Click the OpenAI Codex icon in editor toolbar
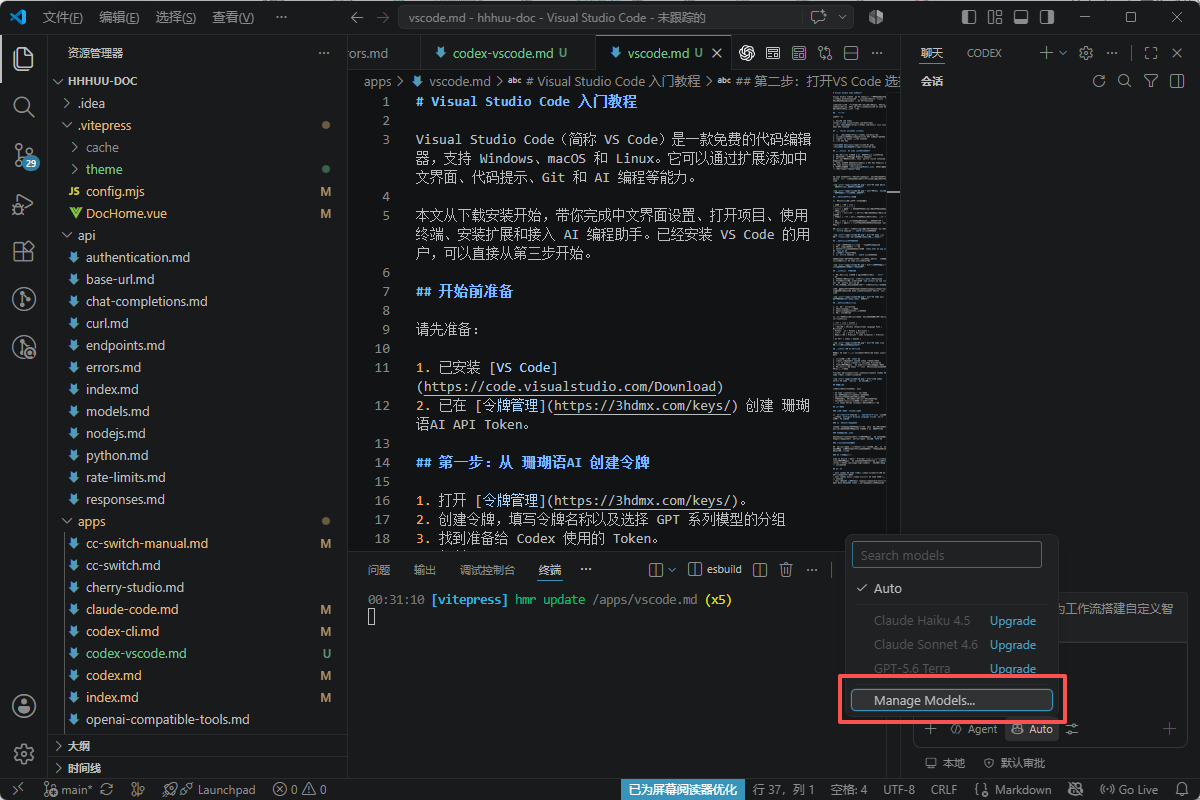This screenshot has width=1200, height=800. pyautogui.click(x=747, y=53)
